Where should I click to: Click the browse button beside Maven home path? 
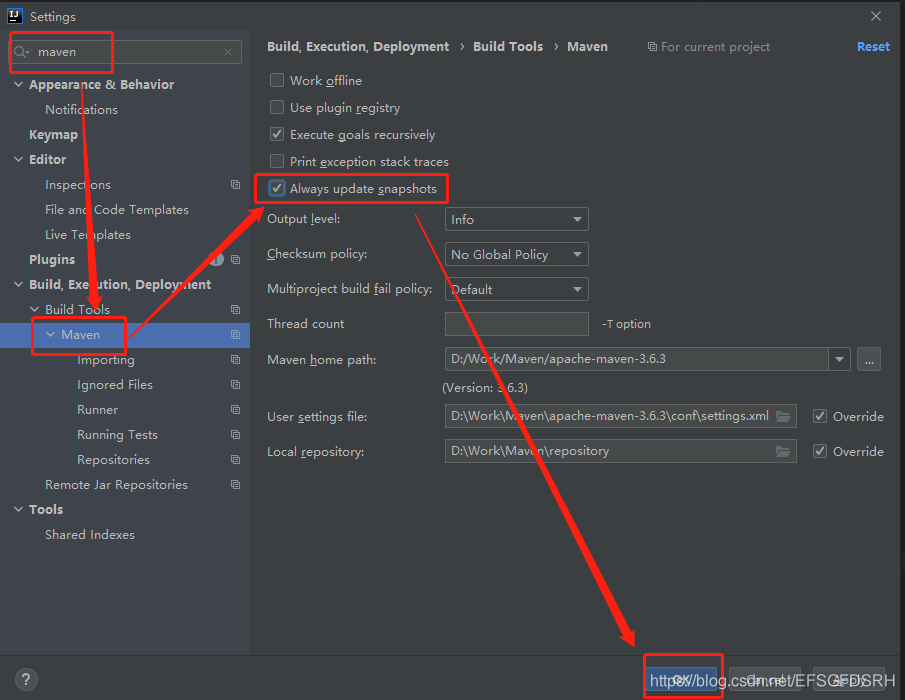tap(868, 359)
